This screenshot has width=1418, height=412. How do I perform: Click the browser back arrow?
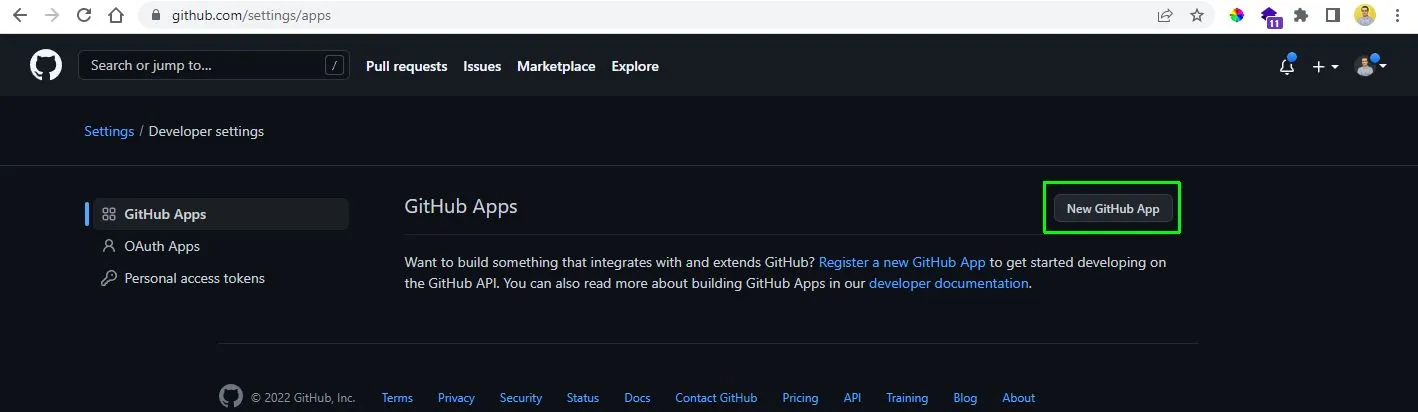tap(20, 16)
